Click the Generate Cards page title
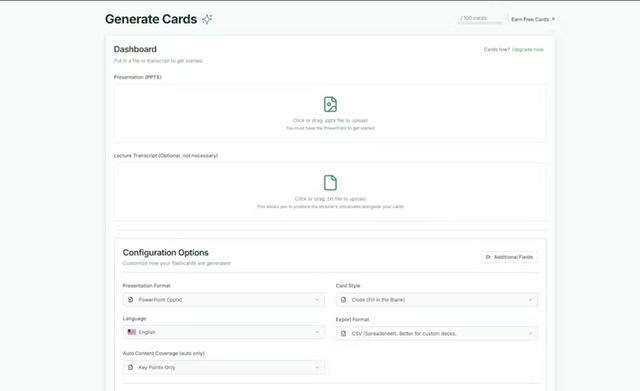The width and height of the screenshot is (640, 391). [151, 19]
